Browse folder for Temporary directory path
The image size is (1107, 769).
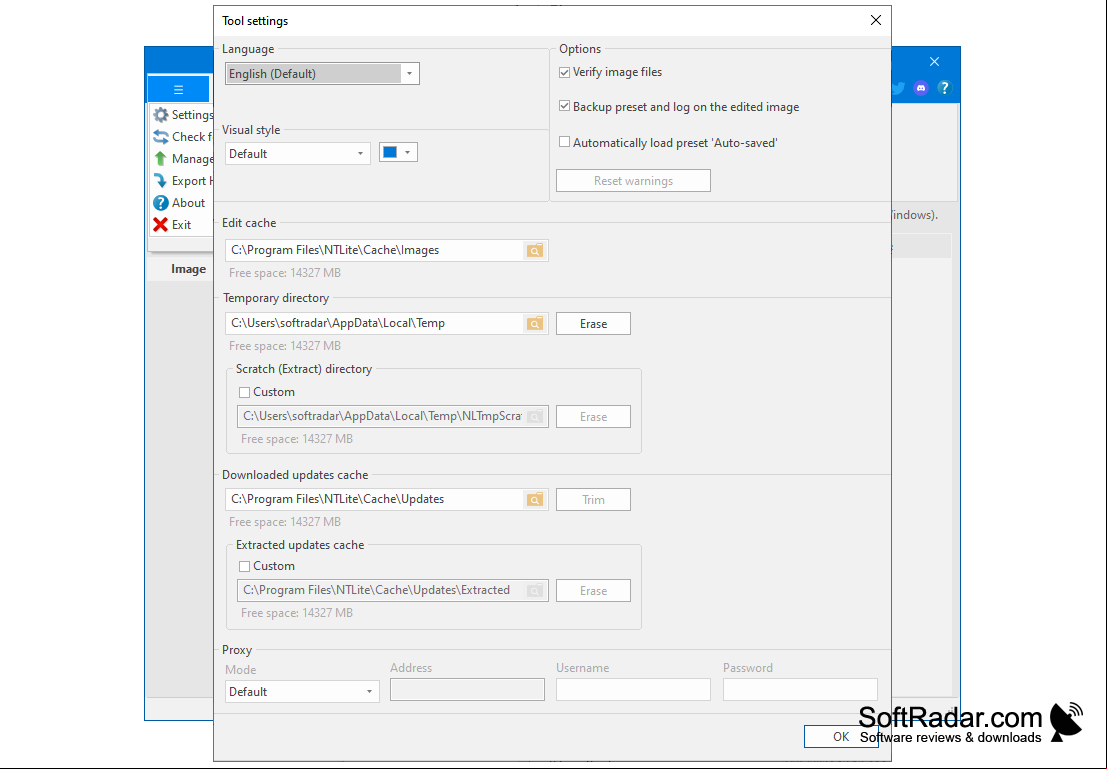pyautogui.click(x=535, y=323)
